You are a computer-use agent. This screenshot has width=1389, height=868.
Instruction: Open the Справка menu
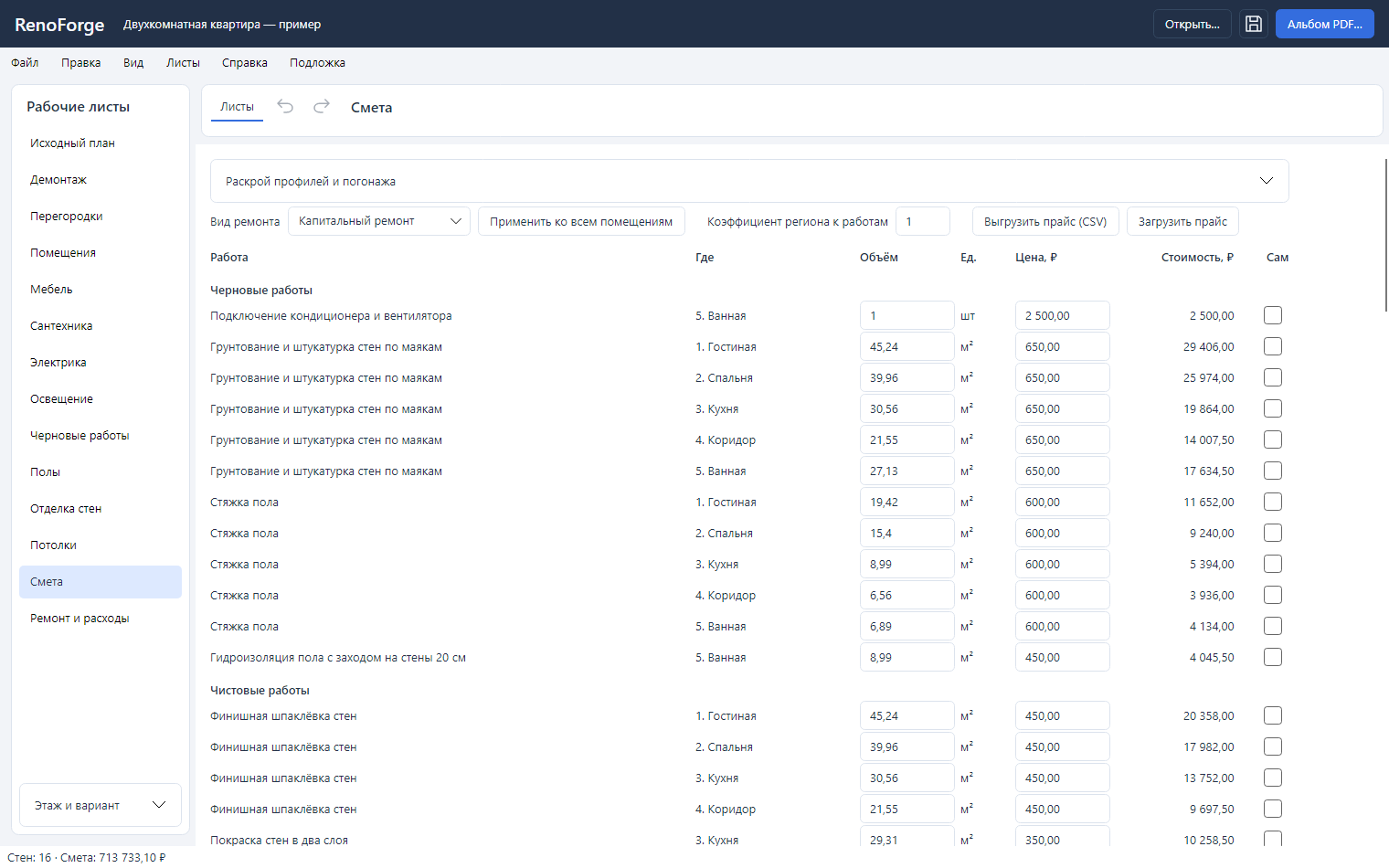click(245, 63)
